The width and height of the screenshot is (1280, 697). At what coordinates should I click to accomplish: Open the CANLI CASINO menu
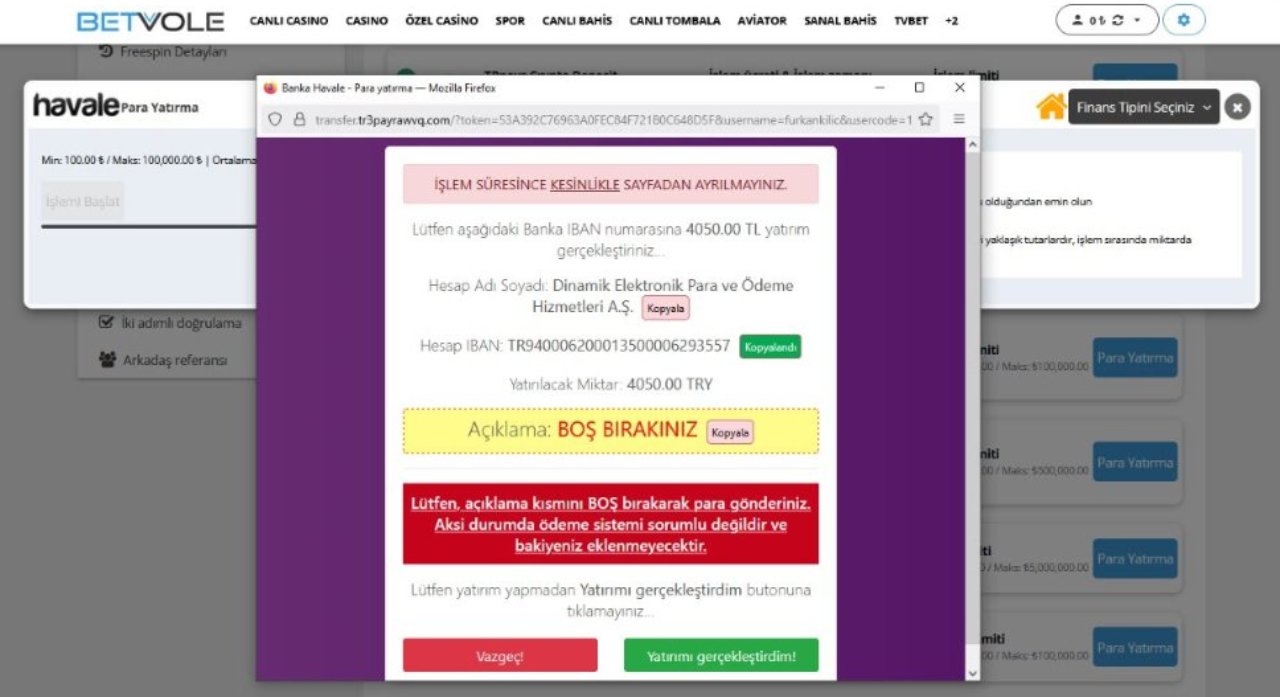(x=289, y=21)
